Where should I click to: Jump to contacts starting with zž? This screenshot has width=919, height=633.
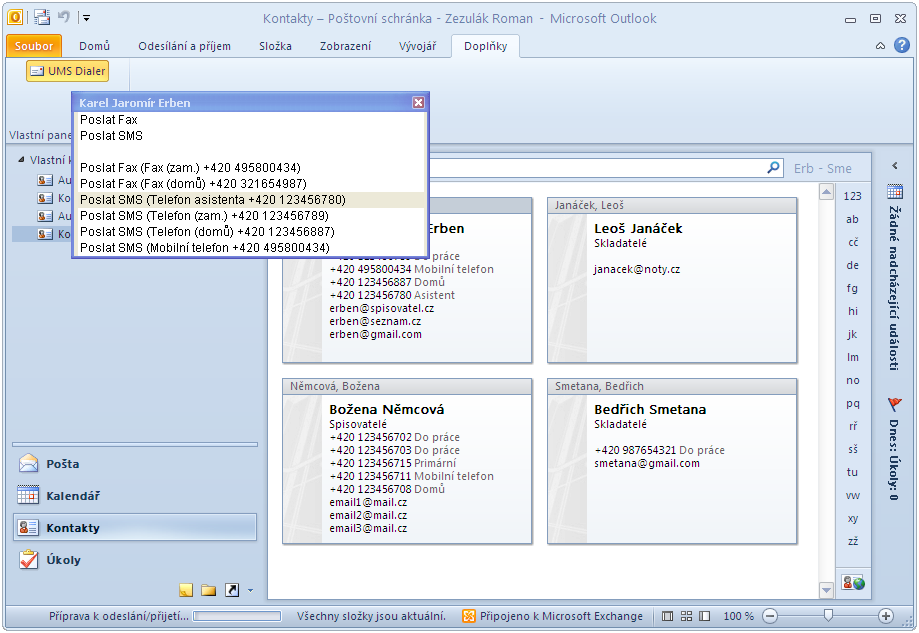point(852,541)
